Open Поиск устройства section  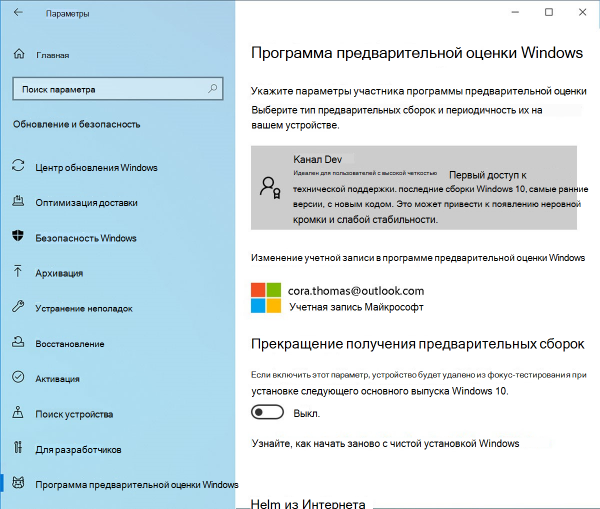click(74, 414)
